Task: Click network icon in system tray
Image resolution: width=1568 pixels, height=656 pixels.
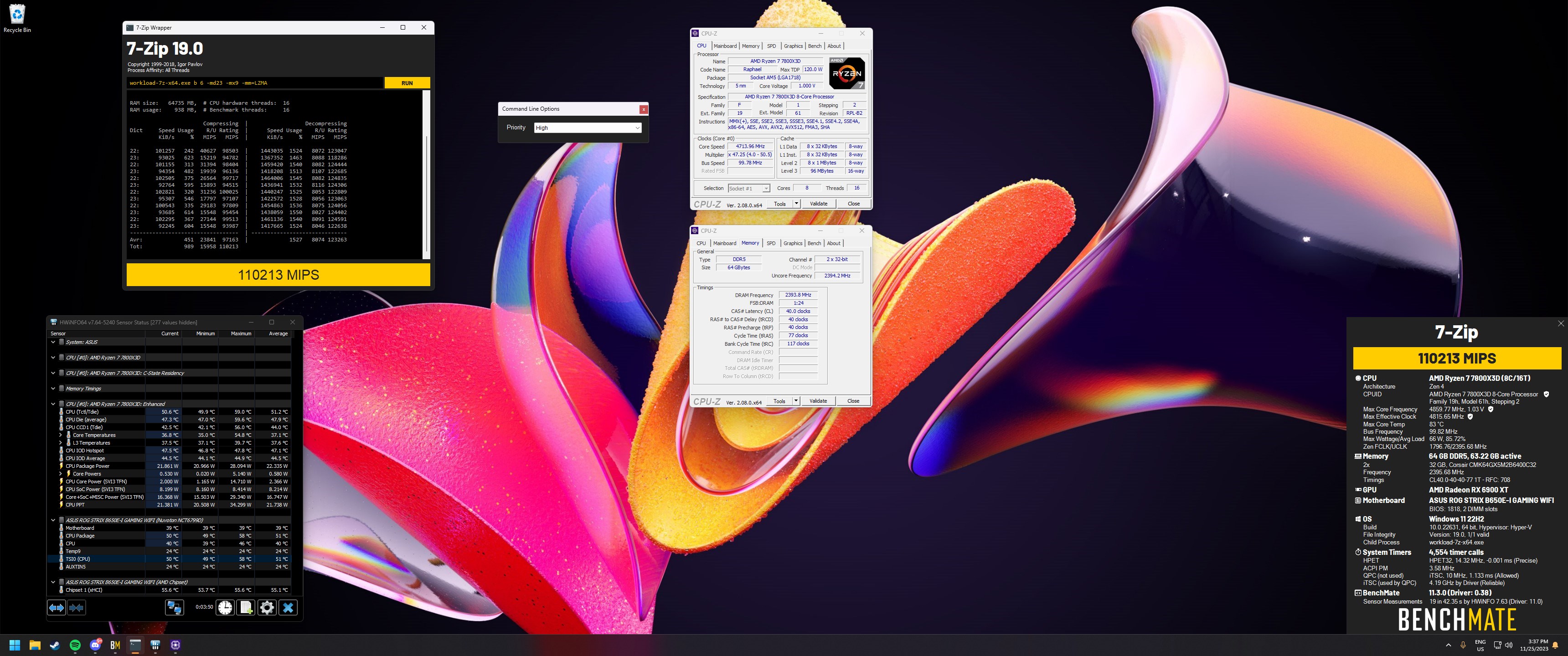Action: (1497, 645)
